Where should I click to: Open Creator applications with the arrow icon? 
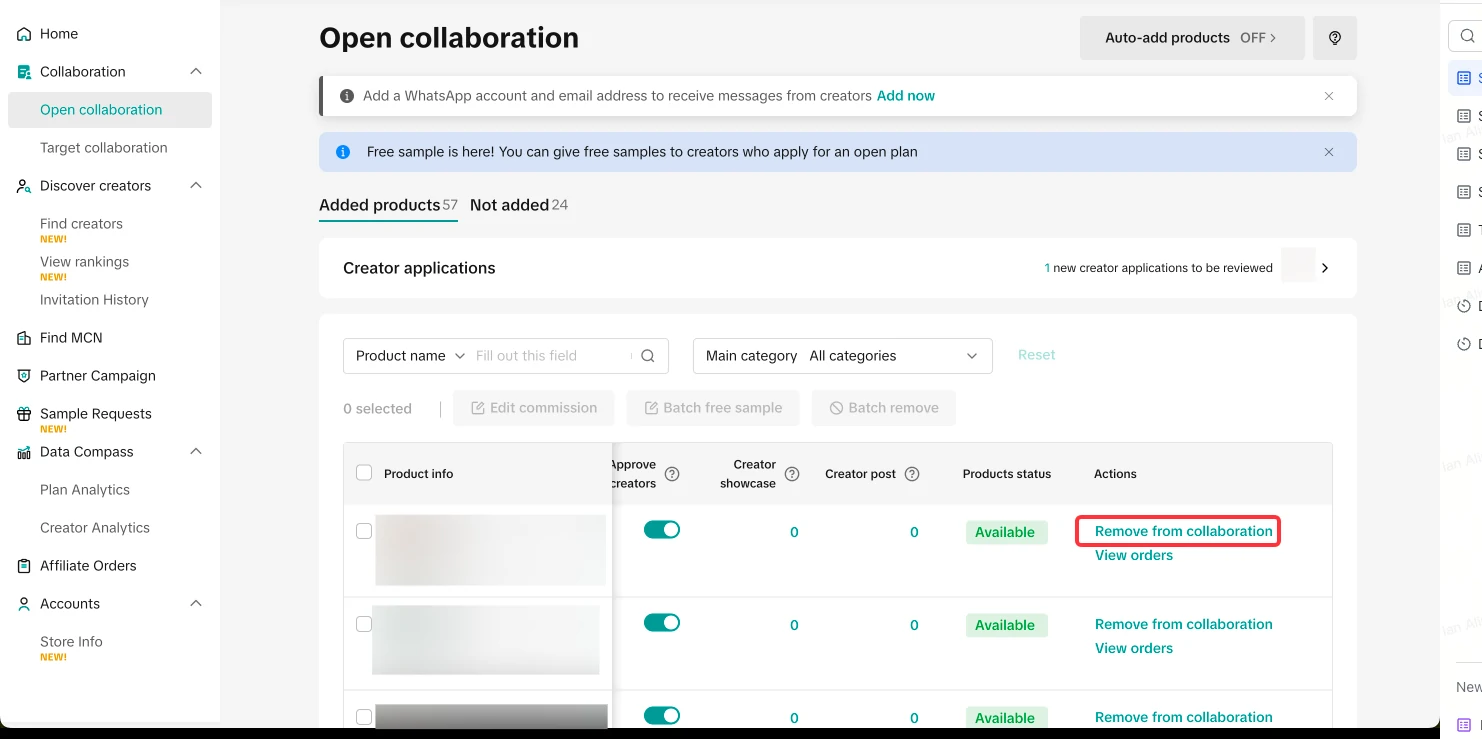tap(1325, 268)
